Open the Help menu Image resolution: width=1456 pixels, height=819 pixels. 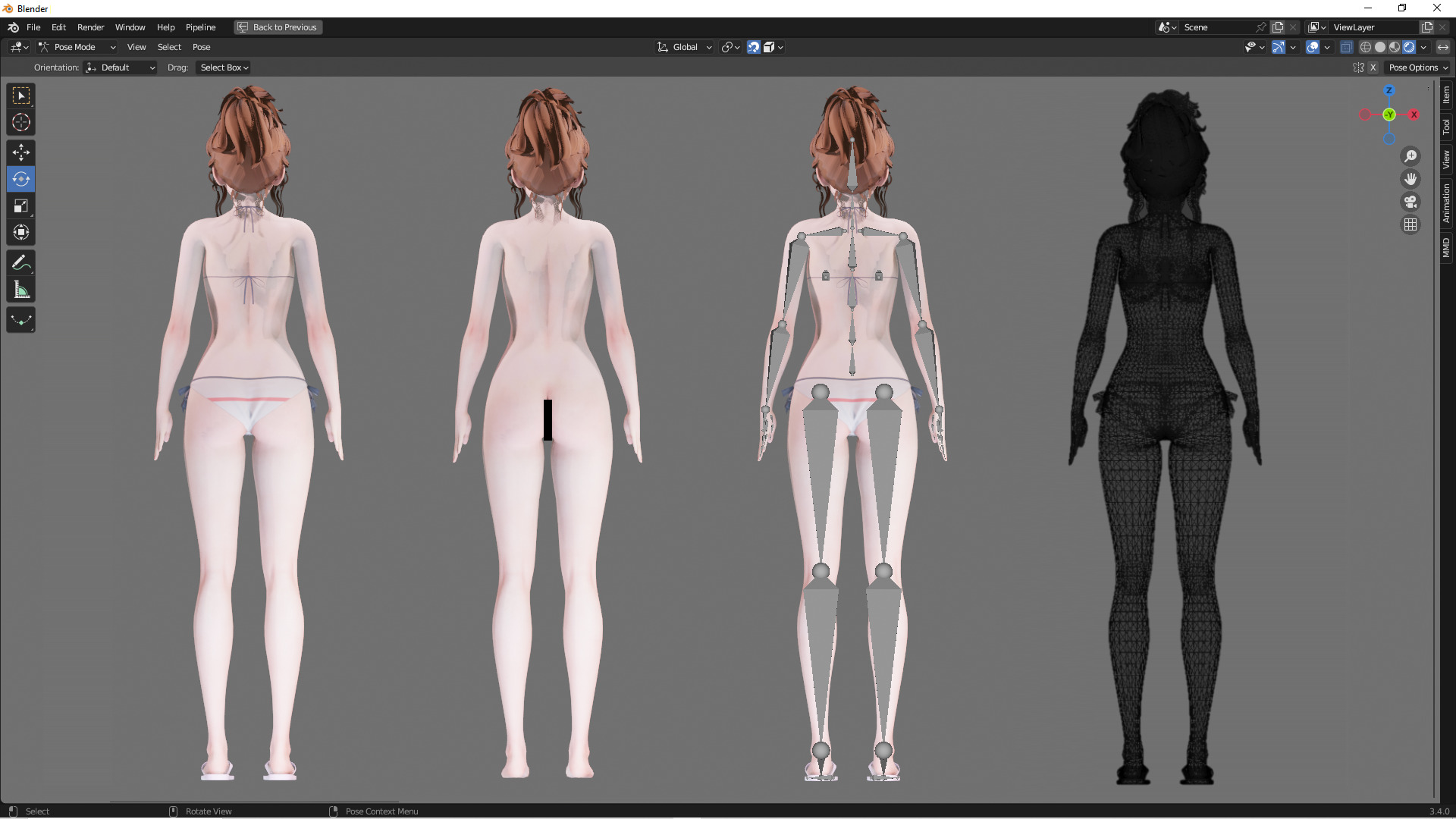(165, 27)
